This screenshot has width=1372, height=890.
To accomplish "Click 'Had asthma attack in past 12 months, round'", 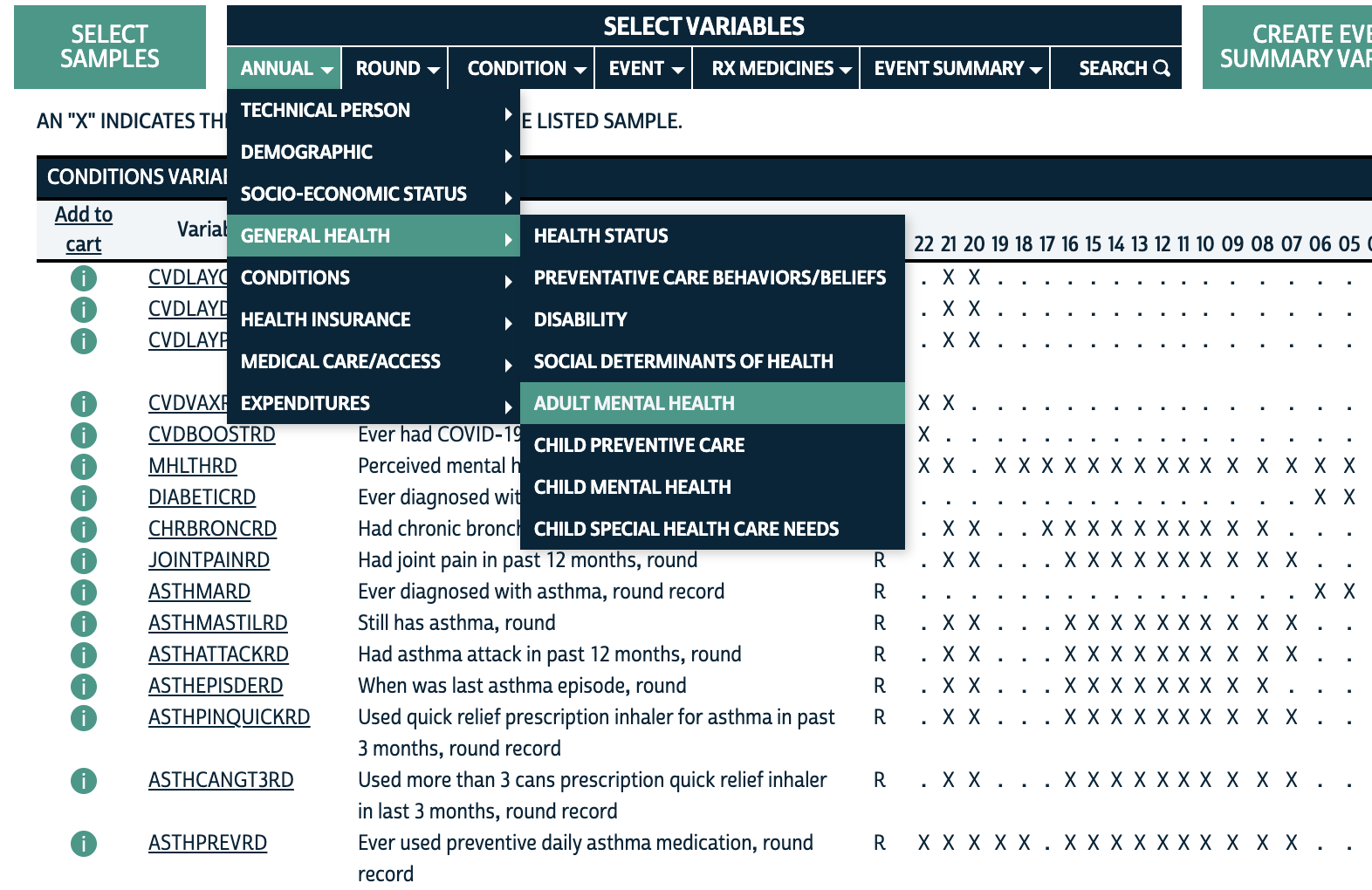I will [x=550, y=654].
